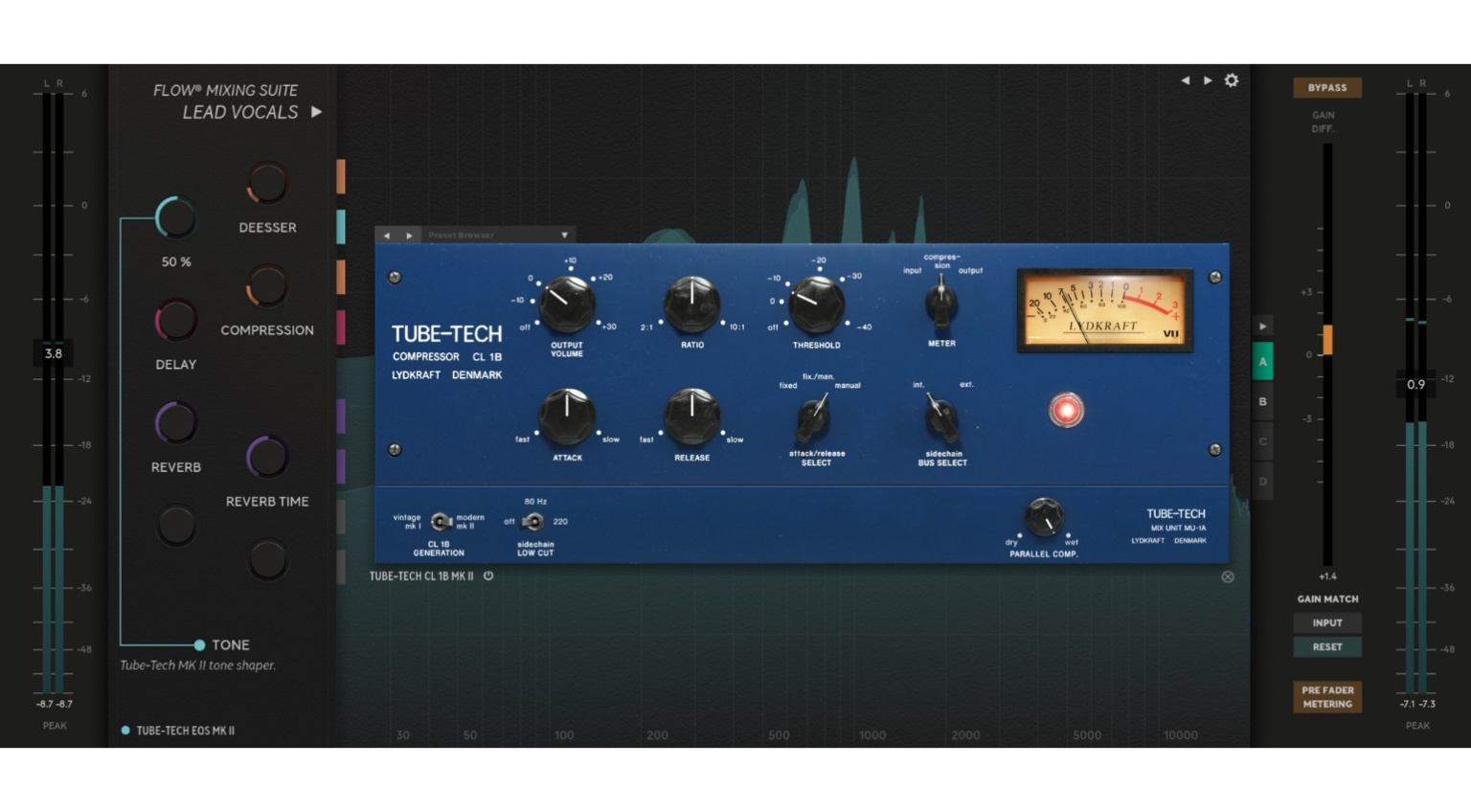Open plugin settings via the gear icon

click(1232, 80)
